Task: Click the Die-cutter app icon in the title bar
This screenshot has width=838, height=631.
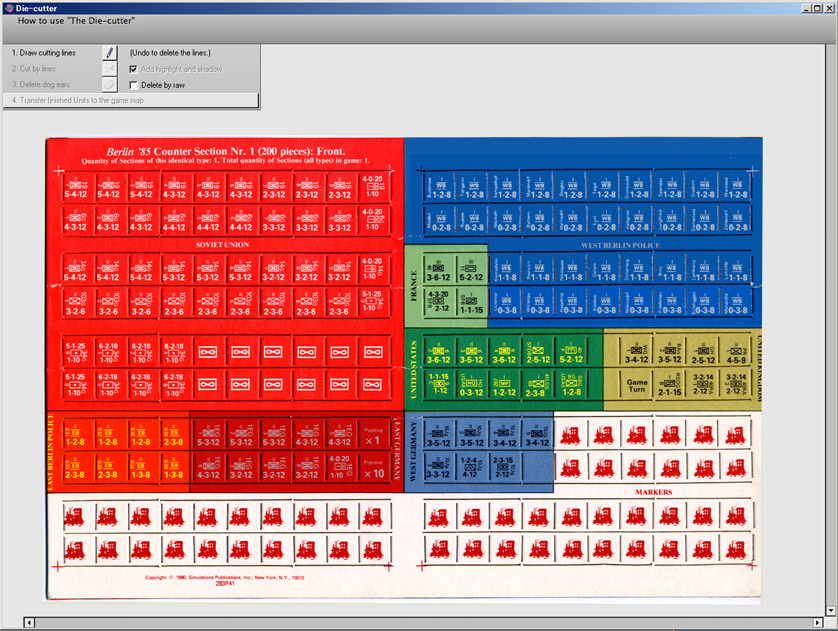Action: (9, 8)
